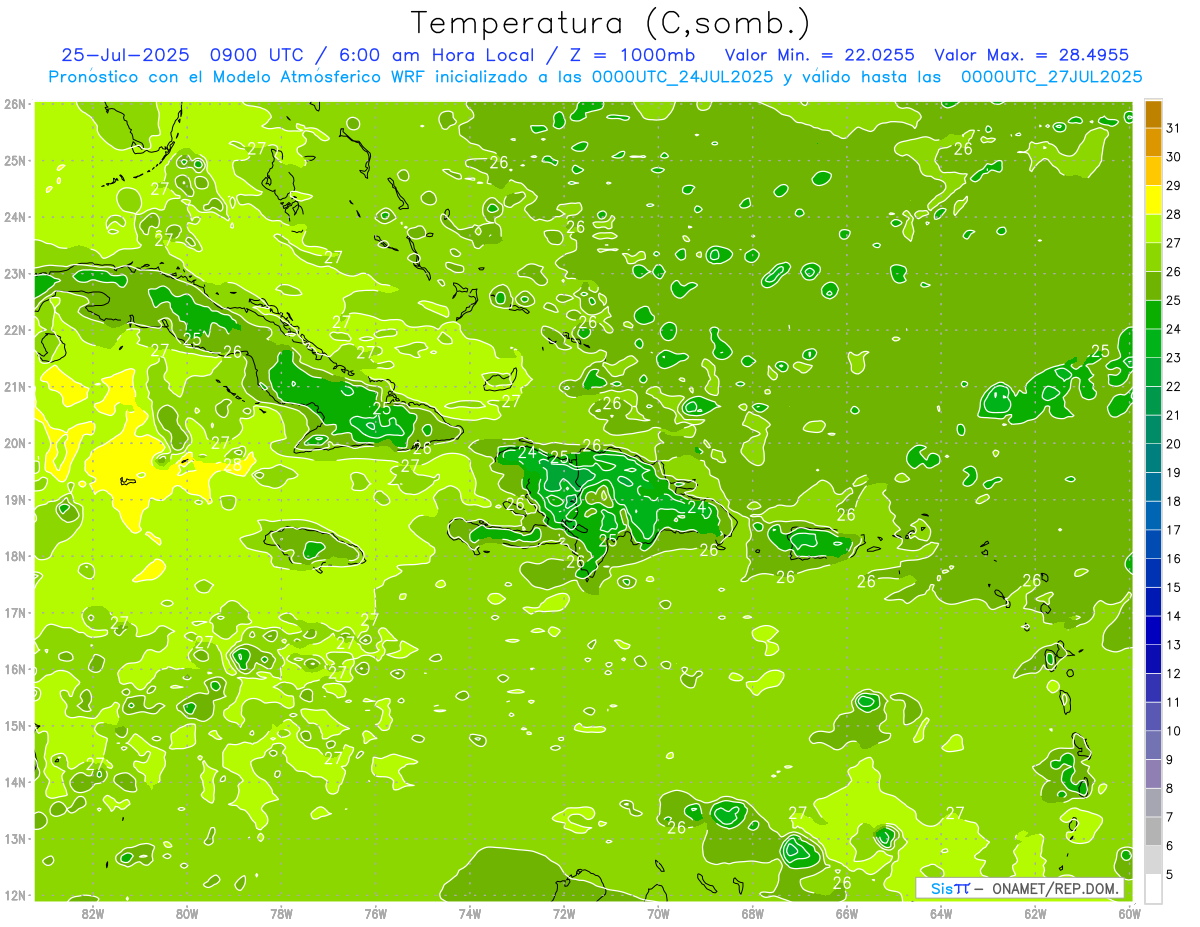Click the "82W" longitude axis label

tap(92, 914)
